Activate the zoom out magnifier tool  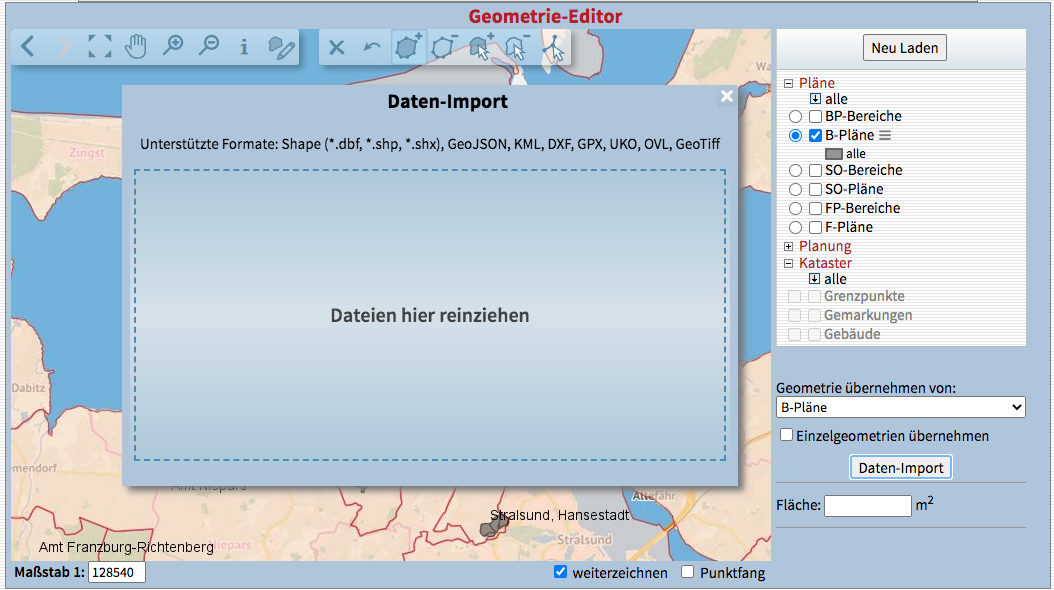[208, 46]
